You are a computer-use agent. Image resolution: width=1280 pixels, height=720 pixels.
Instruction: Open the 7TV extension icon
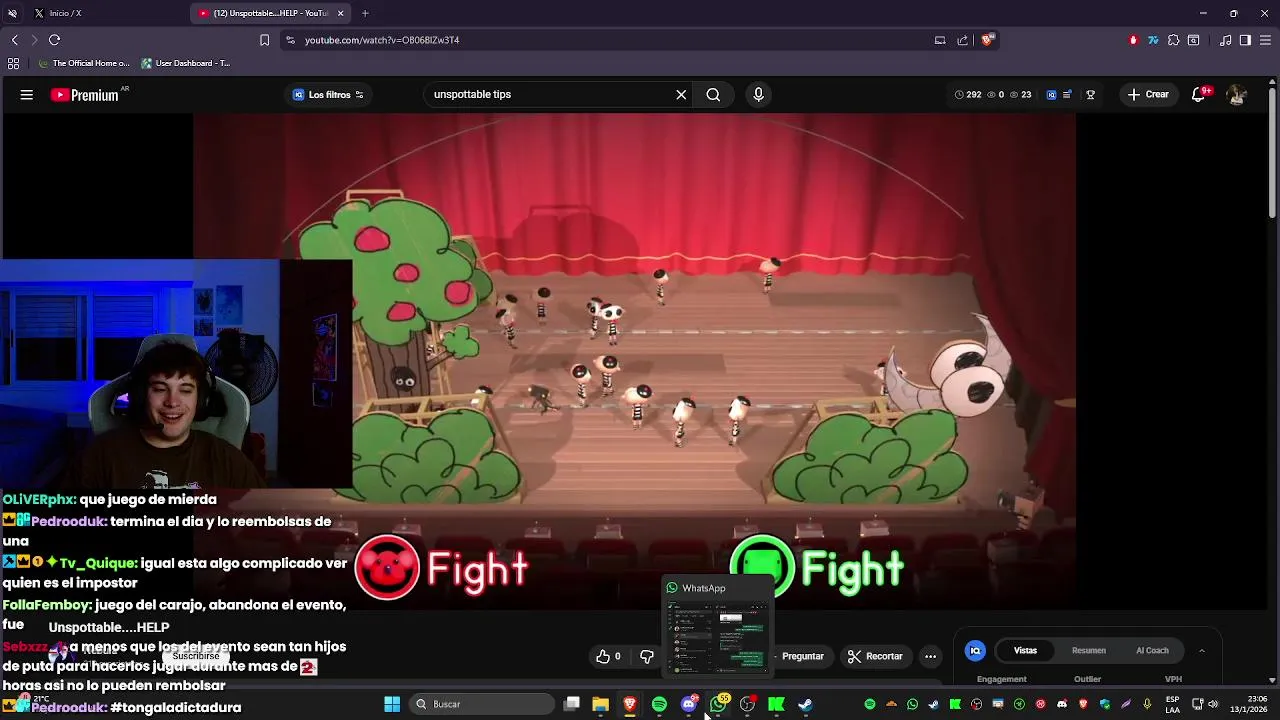pyautogui.click(x=1153, y=40)
